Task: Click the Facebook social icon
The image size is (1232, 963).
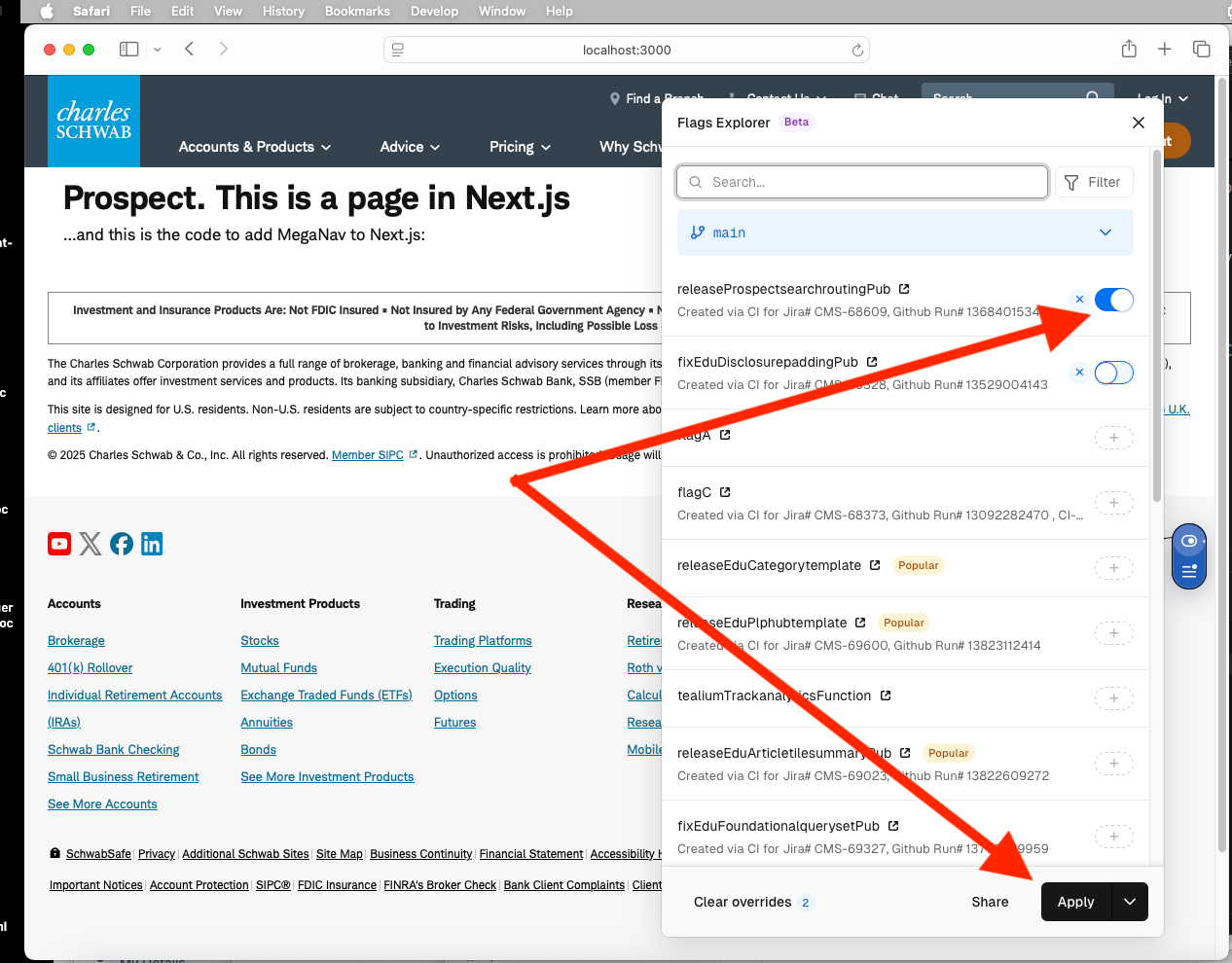Action: pyautogui.click(x=122, y=544)
